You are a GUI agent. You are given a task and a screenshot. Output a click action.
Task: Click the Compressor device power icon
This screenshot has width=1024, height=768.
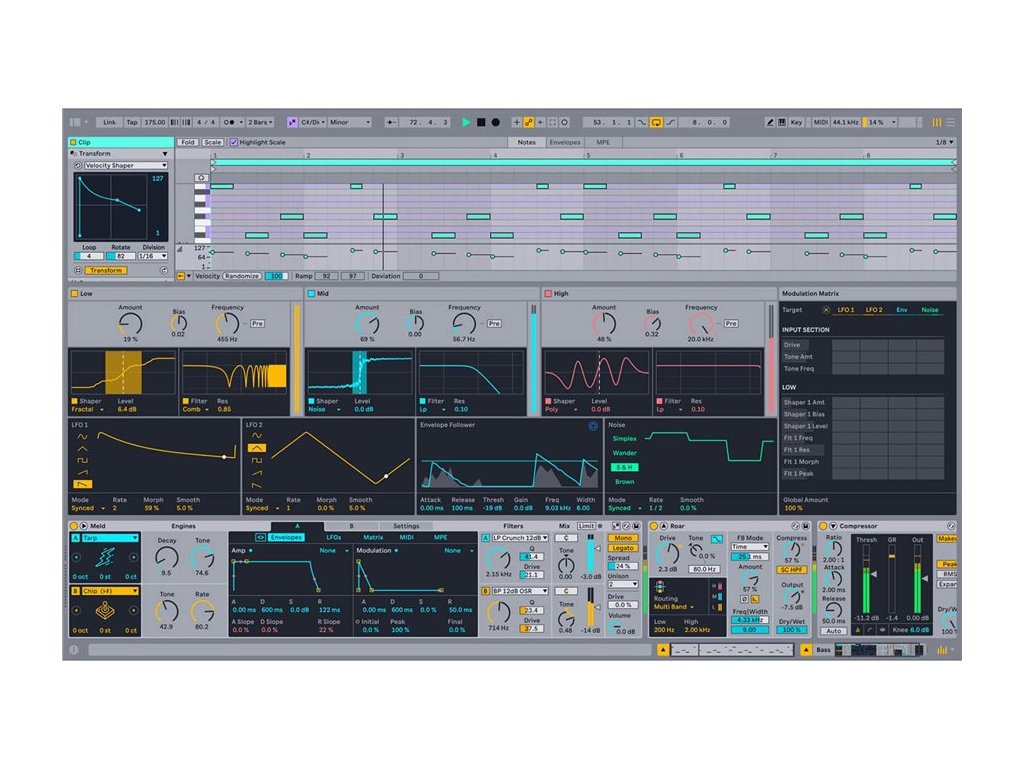[x=823, y=526]
